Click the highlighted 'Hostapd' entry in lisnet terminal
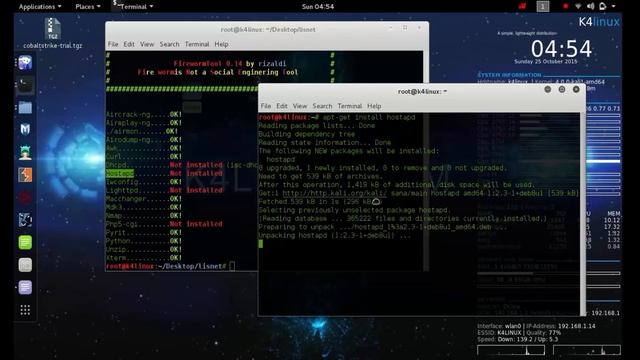Image resolution: width=640 pixels, height=360 pixels. click(x=120, y=173)
